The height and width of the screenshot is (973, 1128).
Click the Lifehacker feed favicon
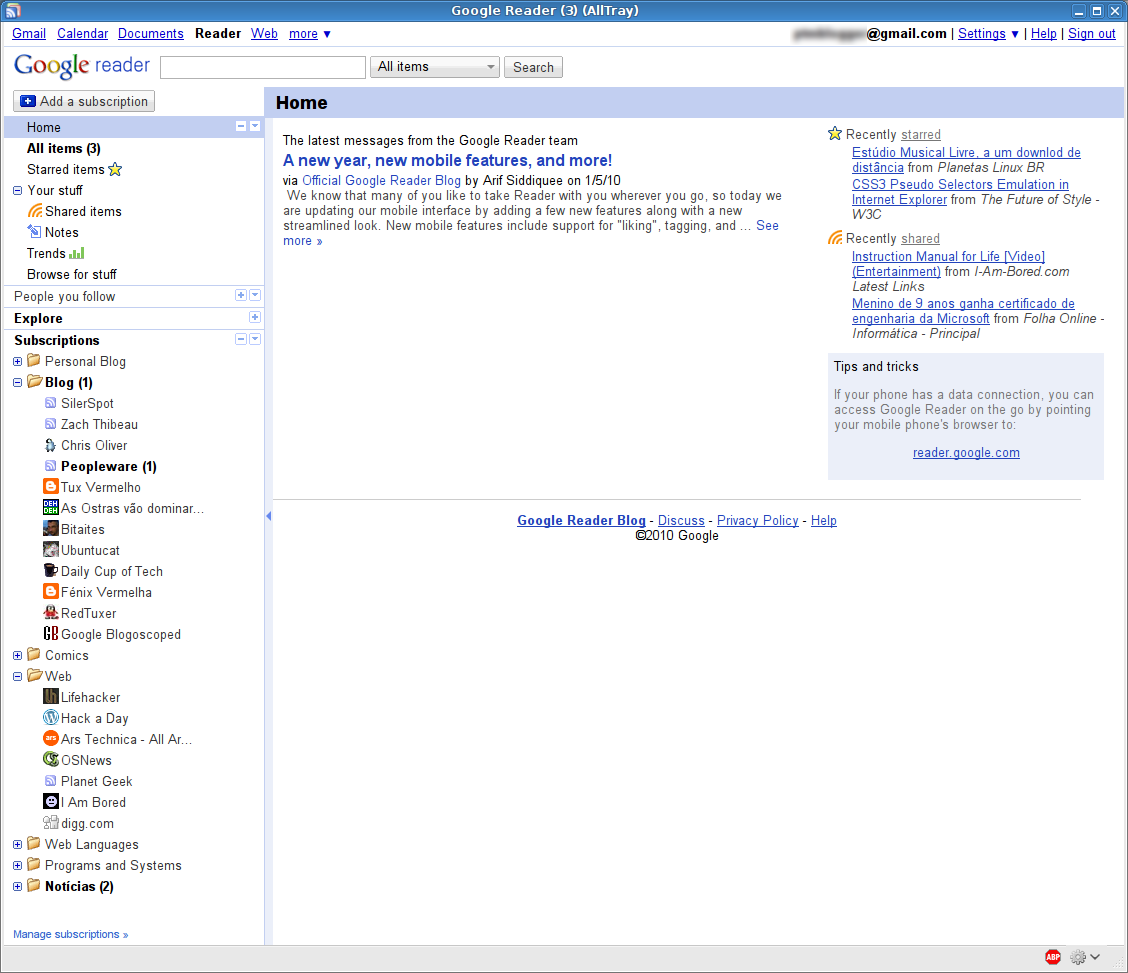[x=50, y=697]
